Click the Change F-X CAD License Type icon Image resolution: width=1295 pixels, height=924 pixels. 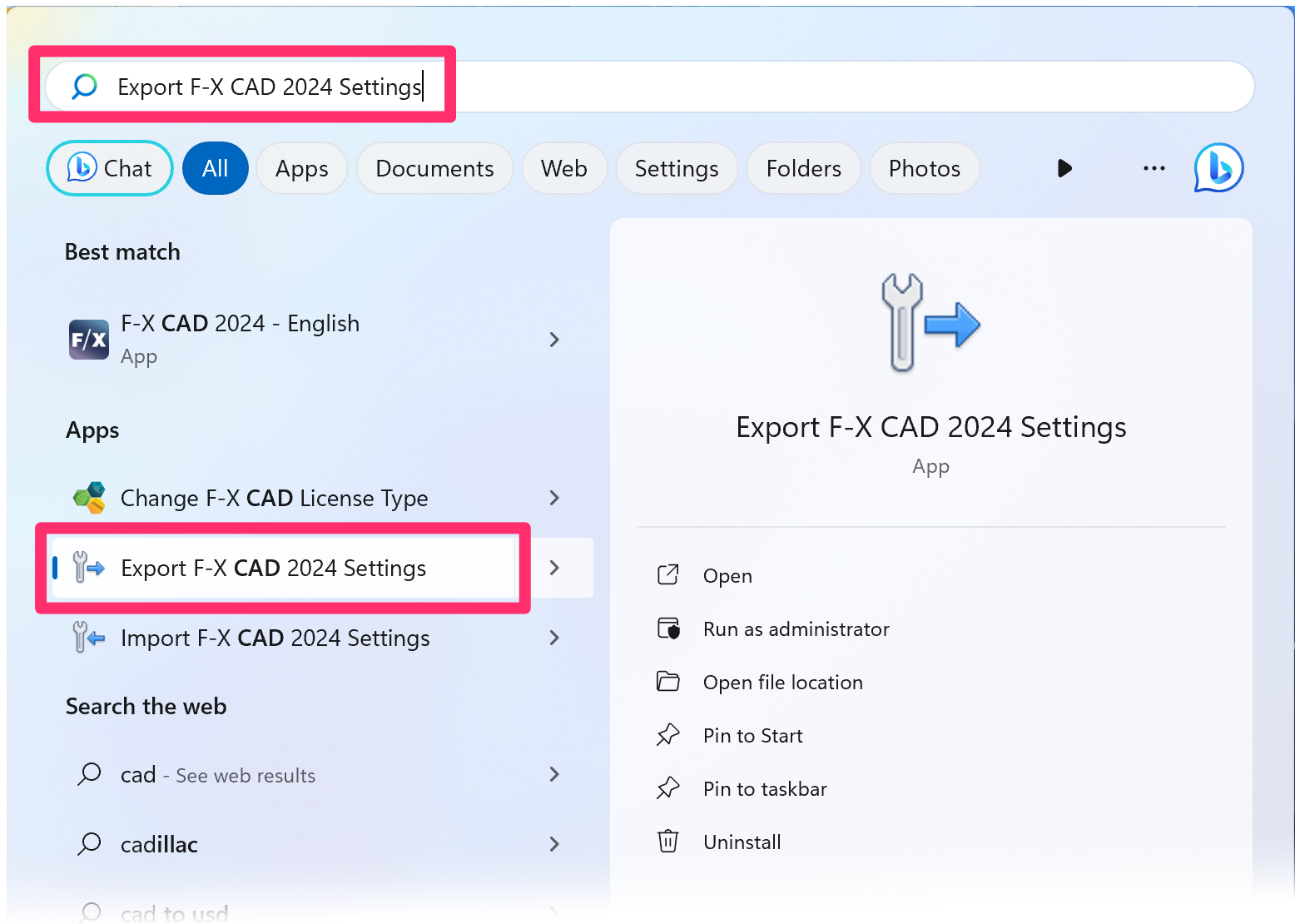(x=89, y=498)
